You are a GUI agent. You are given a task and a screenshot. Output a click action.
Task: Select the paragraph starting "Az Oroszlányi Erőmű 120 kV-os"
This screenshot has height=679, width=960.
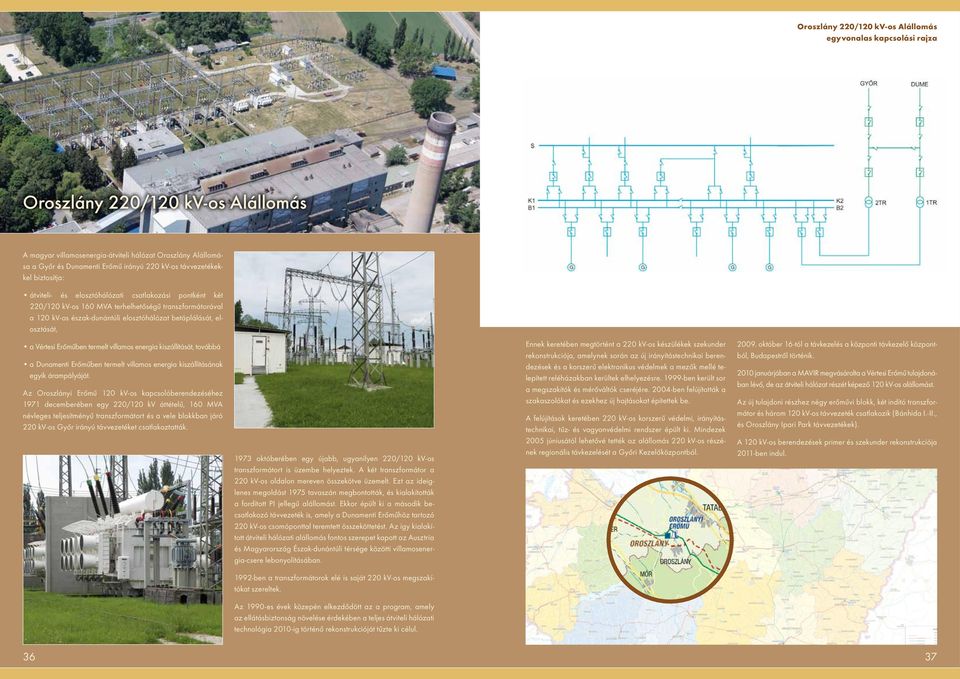click(123, 410)
